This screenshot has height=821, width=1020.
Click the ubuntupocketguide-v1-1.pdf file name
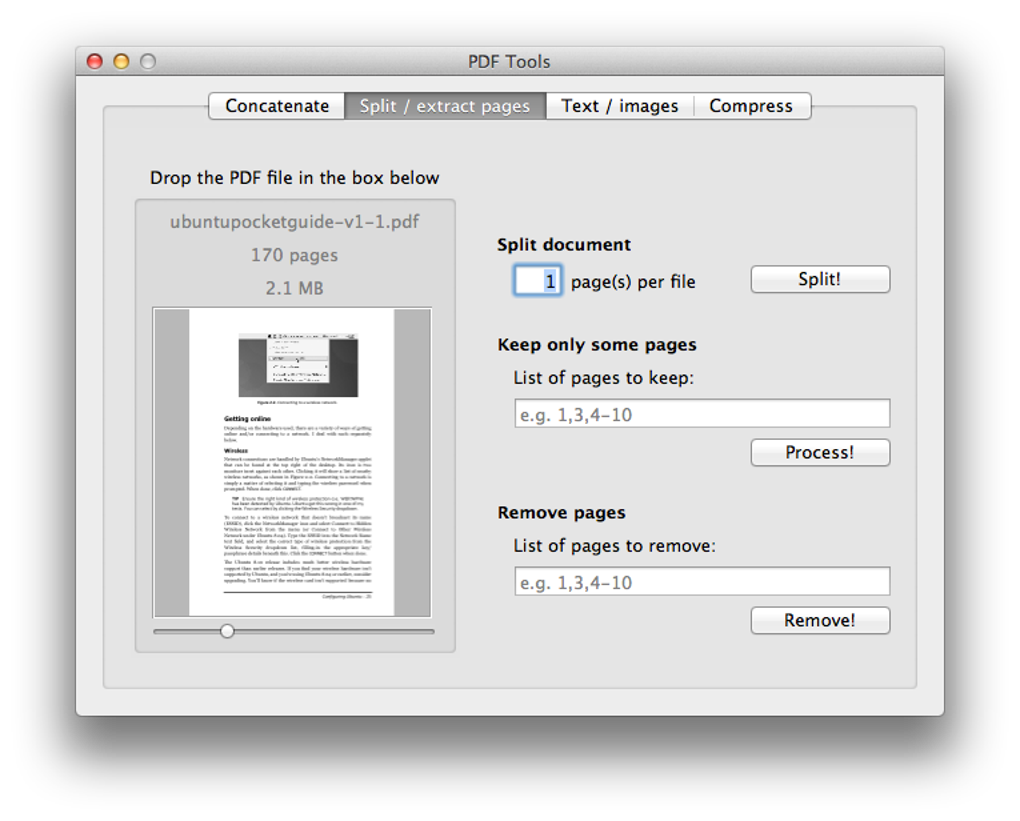click(295, 222)
